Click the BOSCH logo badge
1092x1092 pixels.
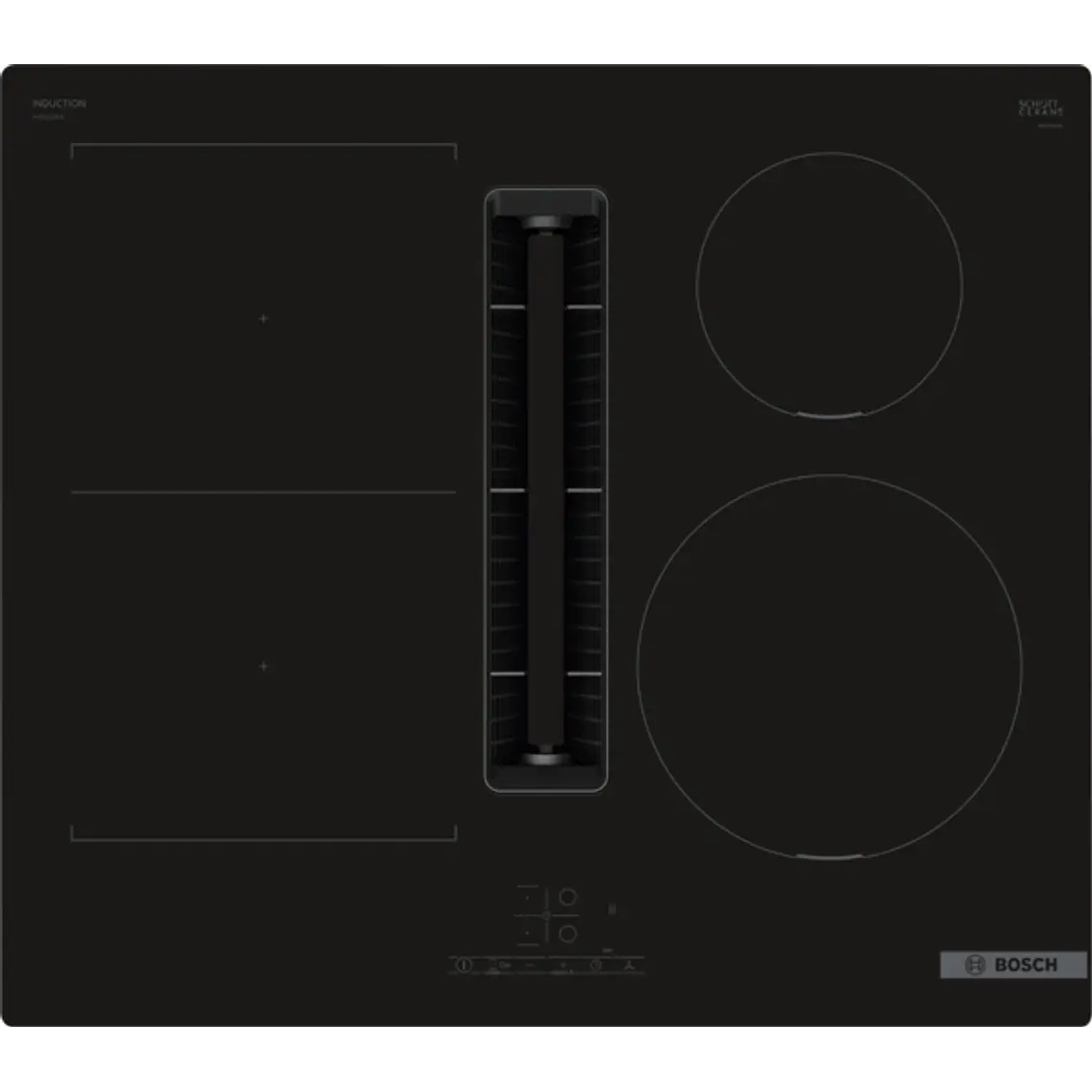1013,965
